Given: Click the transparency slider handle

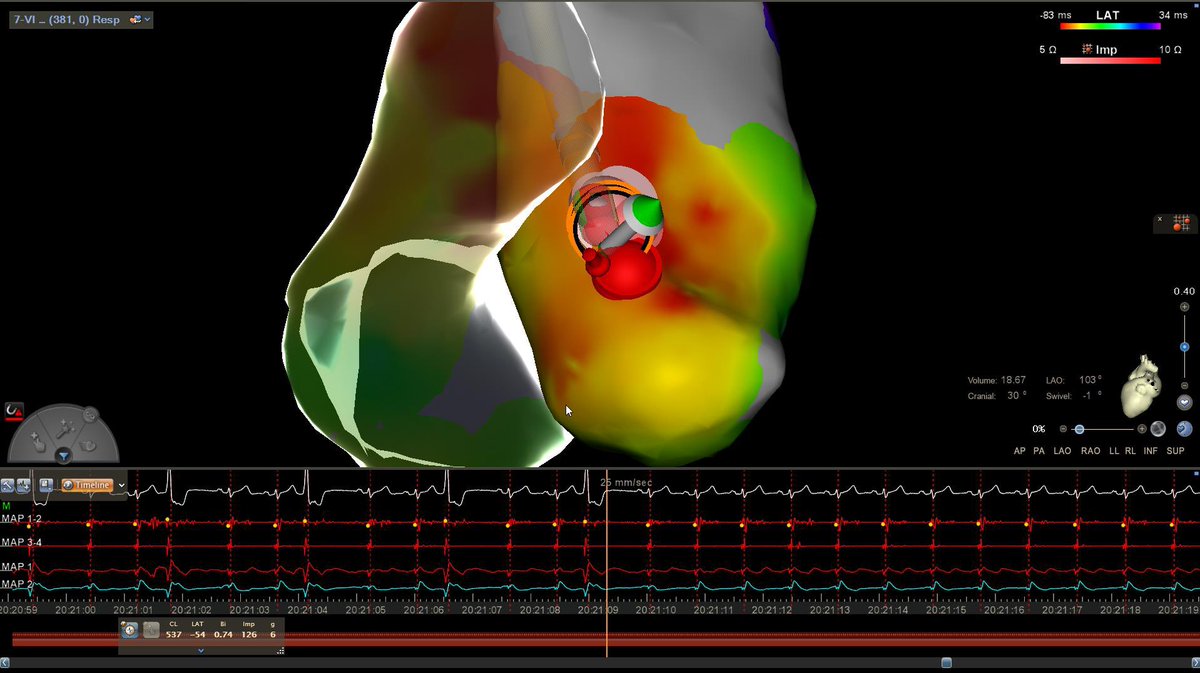Looking at the screenshot, I should coord(1079,429).
